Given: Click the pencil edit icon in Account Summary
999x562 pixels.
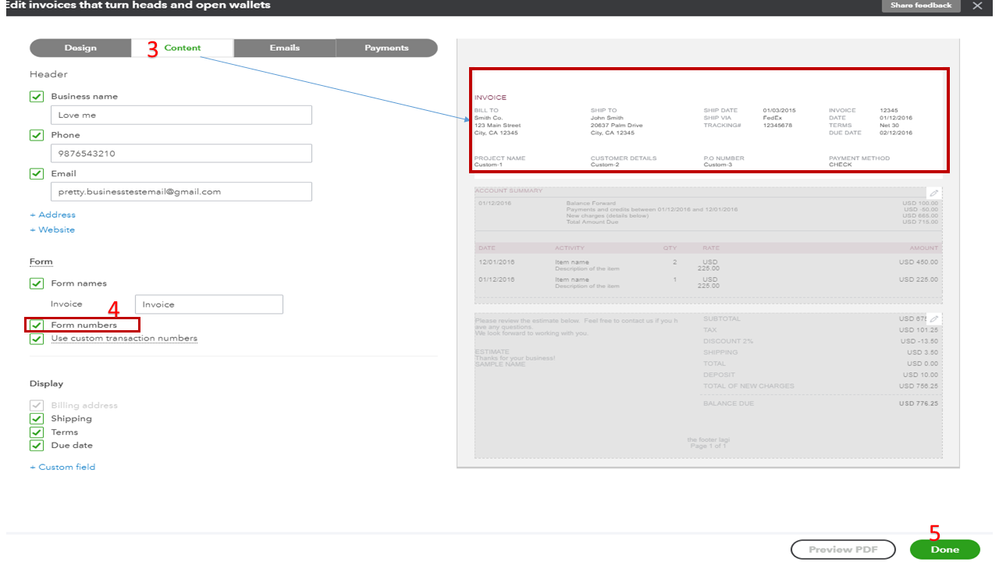Looking at the screenshot, I should coord(933,192).
